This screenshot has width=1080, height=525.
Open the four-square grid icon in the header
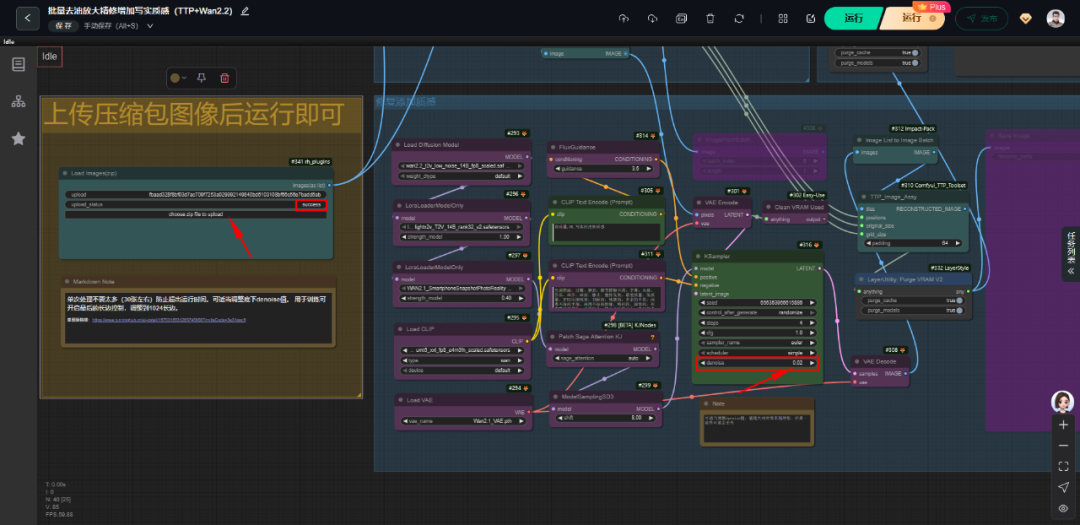[x=783, y=19]
